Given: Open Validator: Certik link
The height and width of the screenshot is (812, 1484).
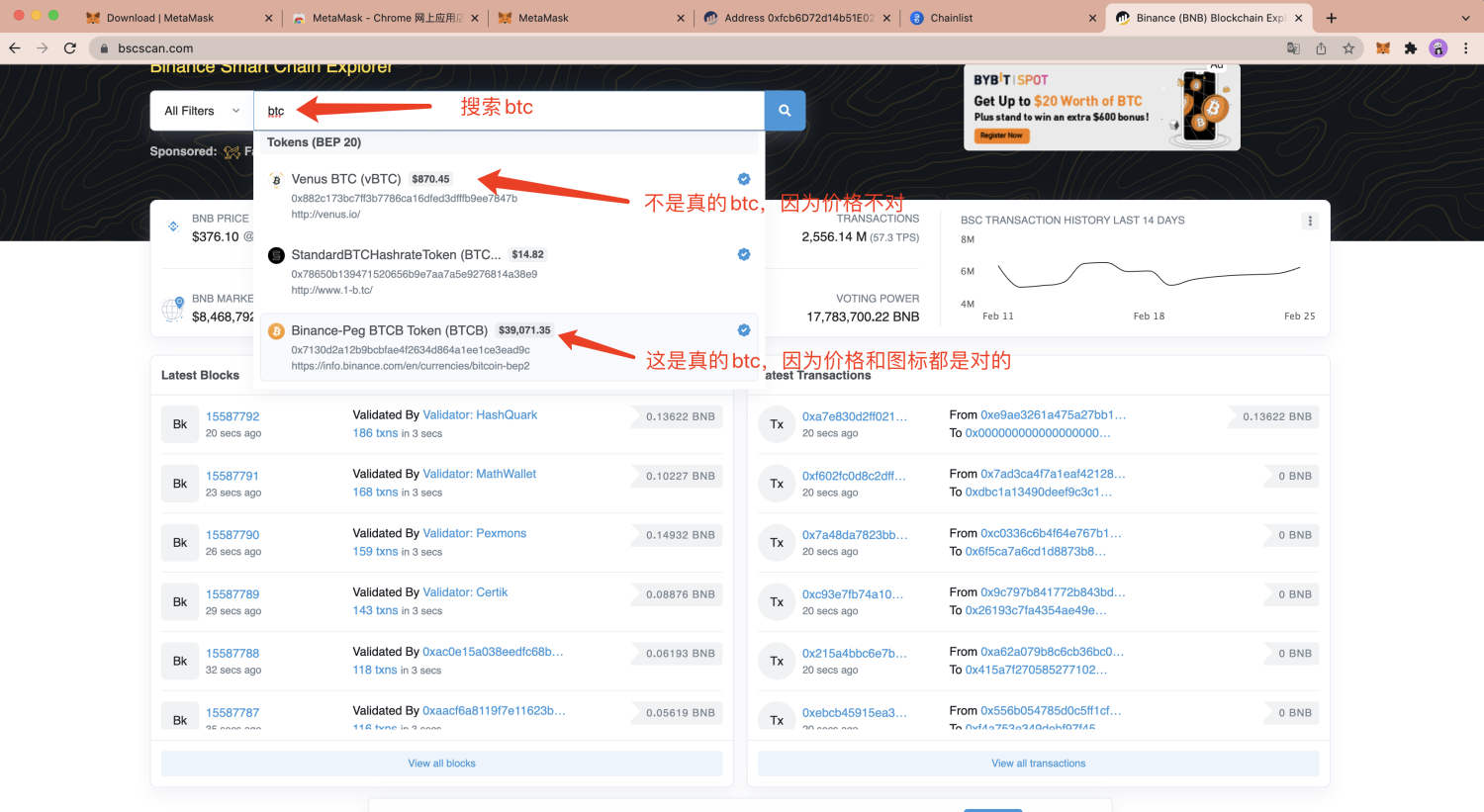Looking at the screenshot, I should point(465,593).
